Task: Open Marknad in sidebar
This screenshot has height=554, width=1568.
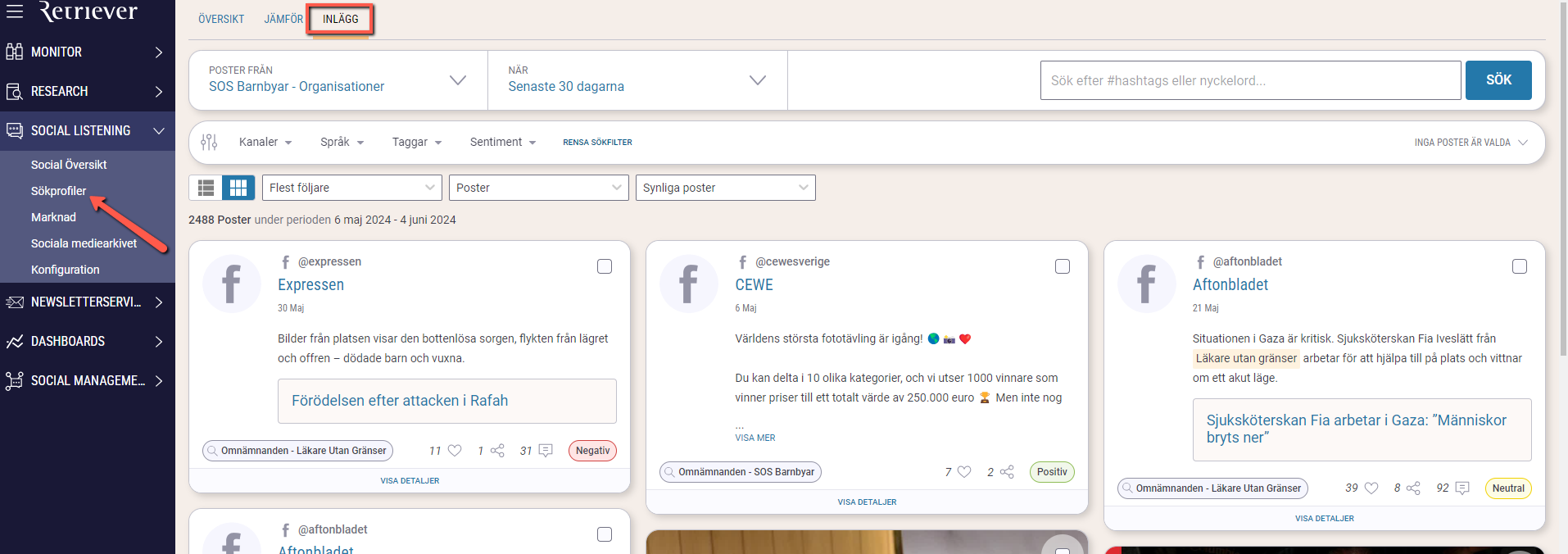Action: [53, 217]
